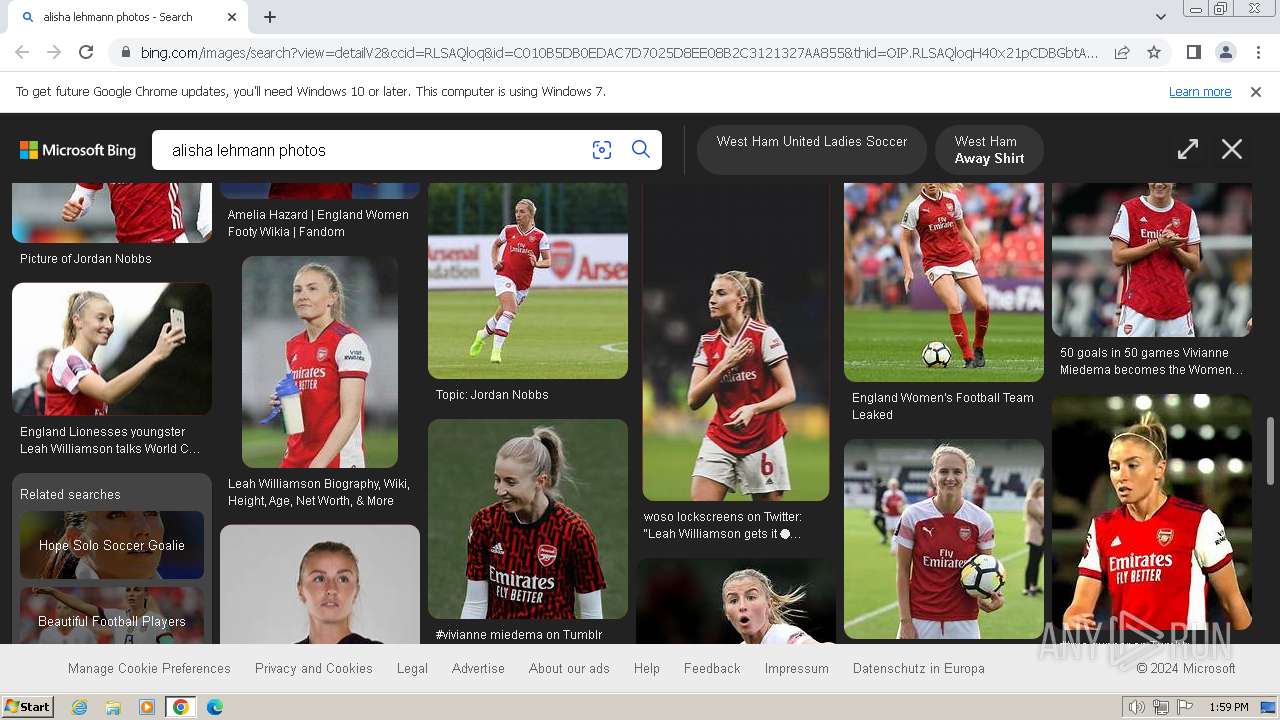Open the Topic: Jordan Nobbs image thumbnail
Image resolution: width=1280 pixels, height=720 pixels.
click(528, 281)
